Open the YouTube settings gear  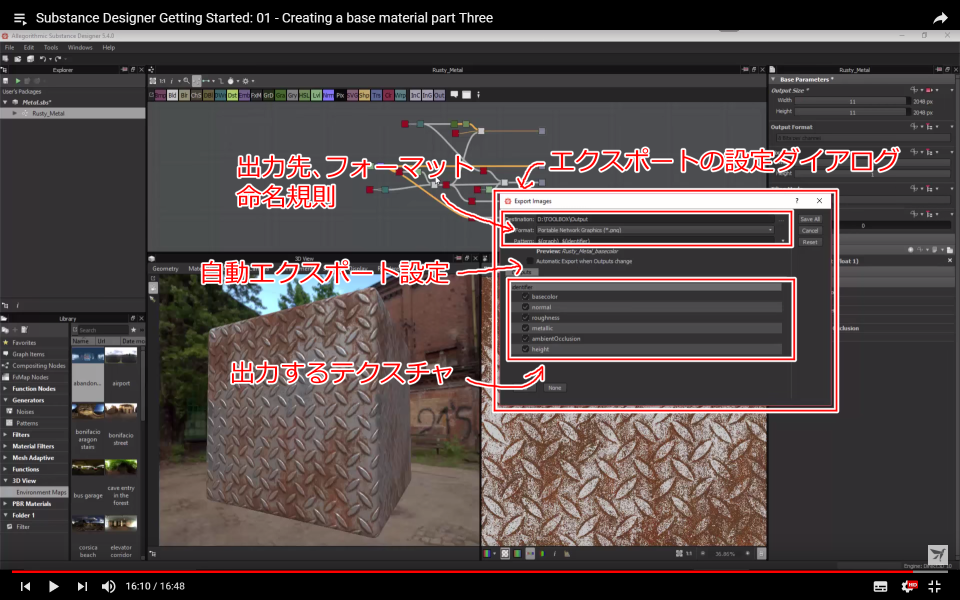pyautogui.click(x=909, y=586)
